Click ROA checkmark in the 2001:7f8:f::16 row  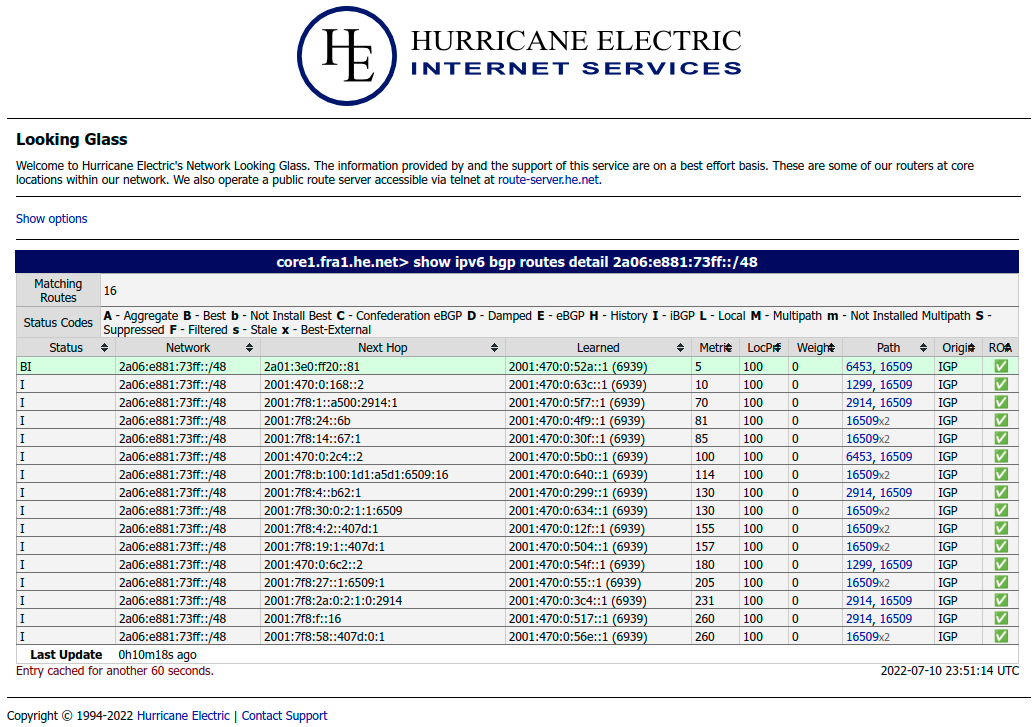pos(1001,618)
